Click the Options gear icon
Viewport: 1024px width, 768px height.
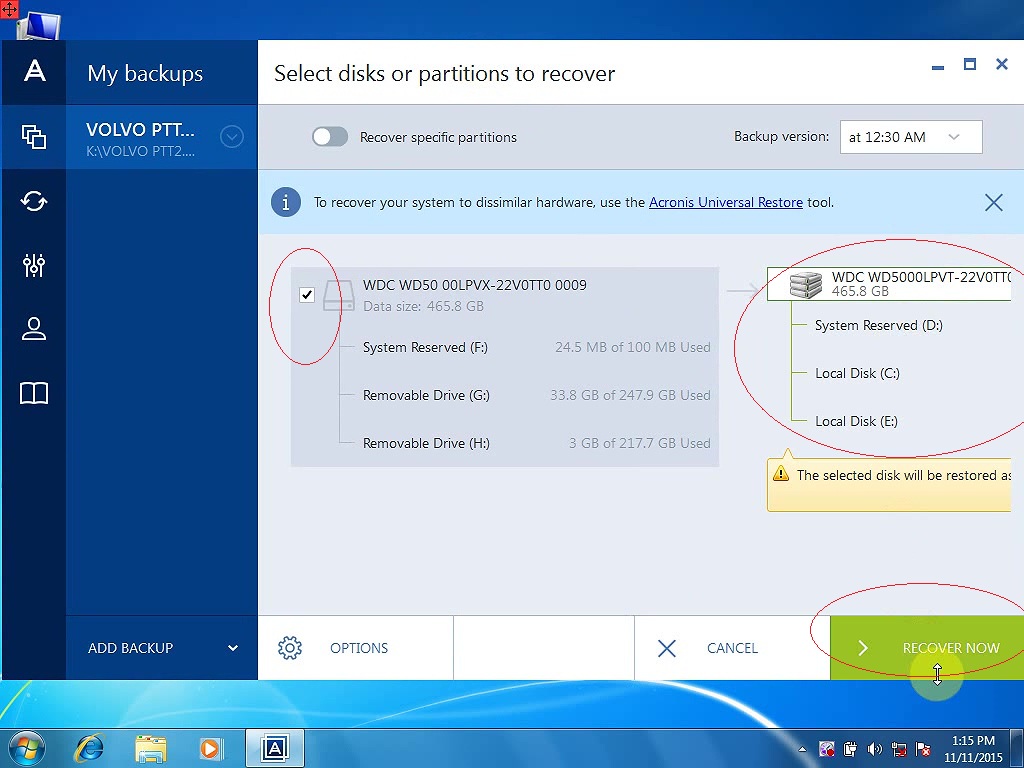pyautogui.click(x=290, y=648)
